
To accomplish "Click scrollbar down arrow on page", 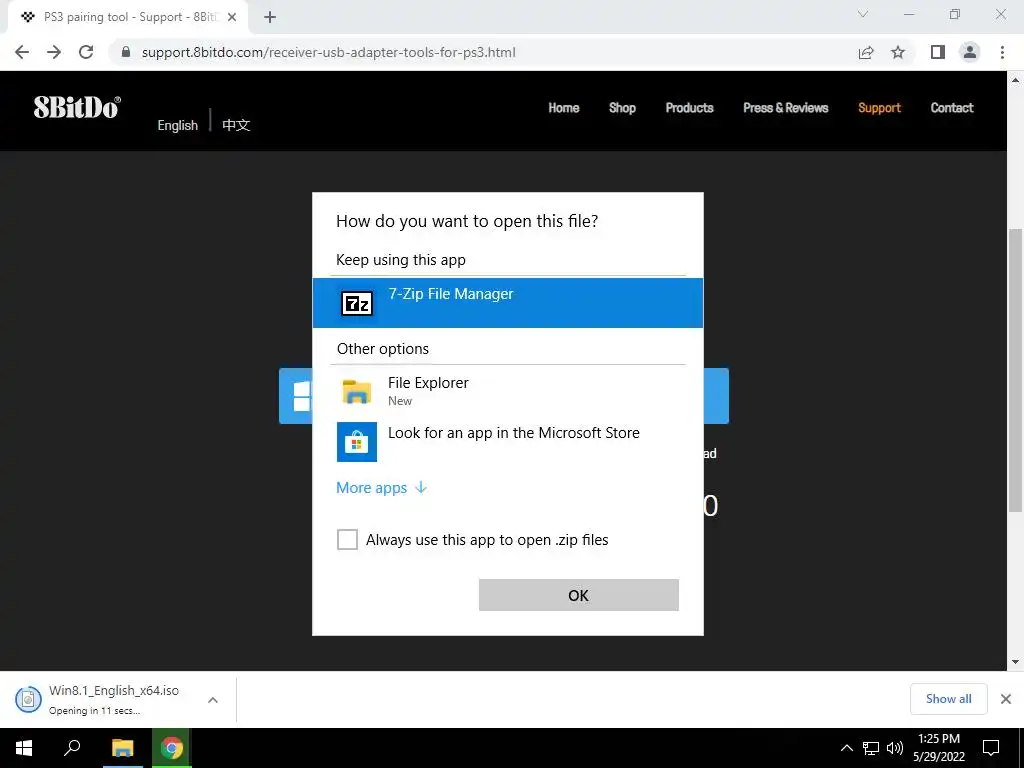I will 1015,662.
